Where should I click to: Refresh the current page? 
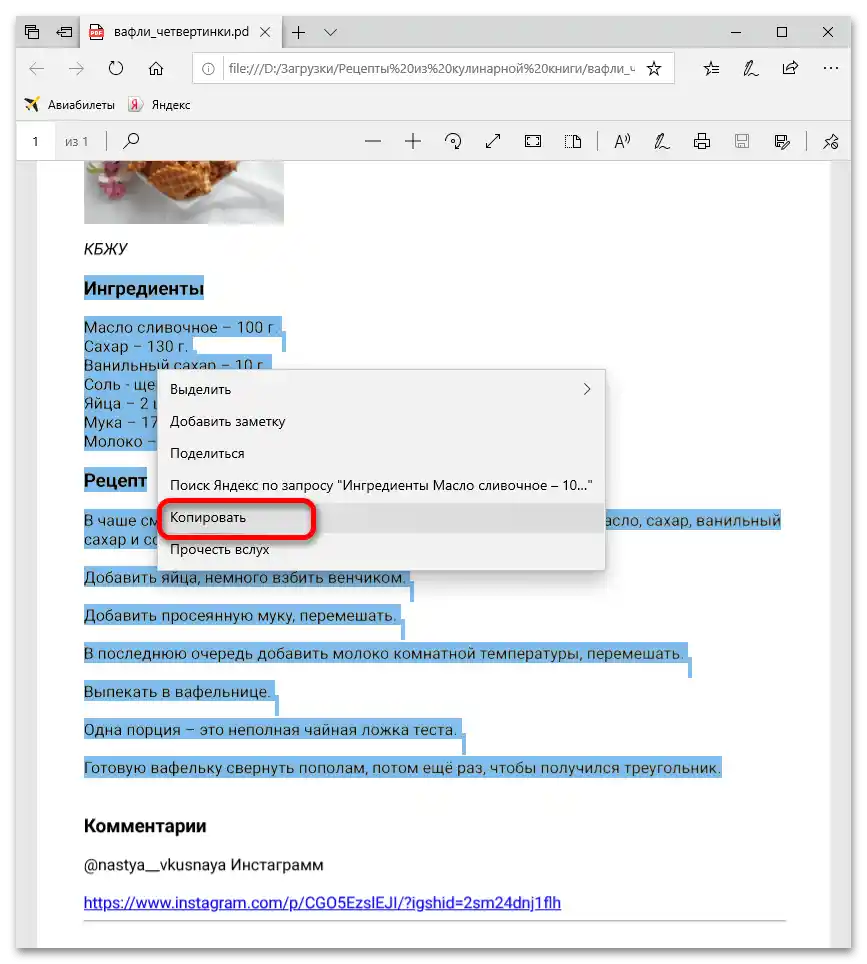pyautogui.click(x=116, y=68)
